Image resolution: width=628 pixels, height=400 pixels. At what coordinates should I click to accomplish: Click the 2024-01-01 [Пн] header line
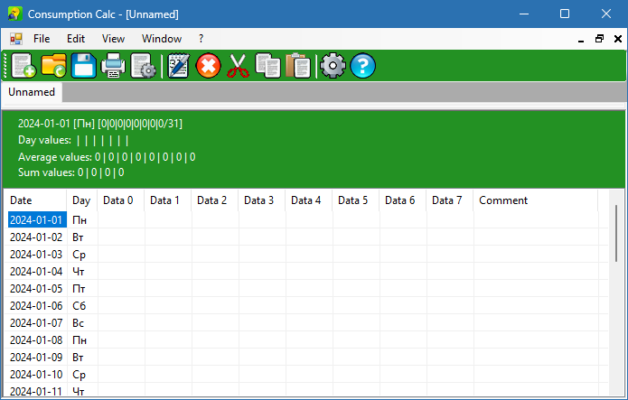(x=100, y=124)
